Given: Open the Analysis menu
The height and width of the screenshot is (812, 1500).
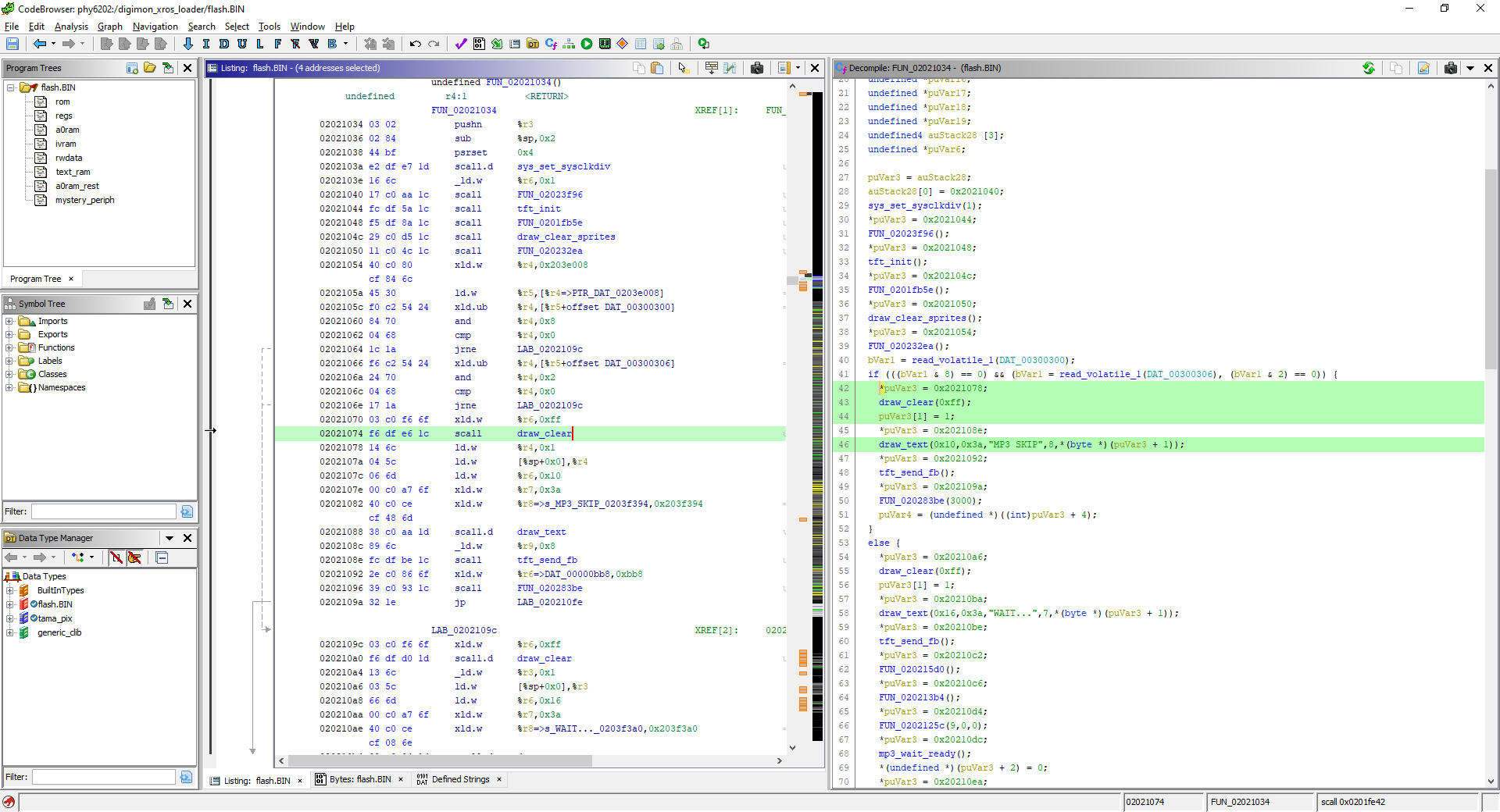Looking at the screenshot, I should [x=71, y=26].
